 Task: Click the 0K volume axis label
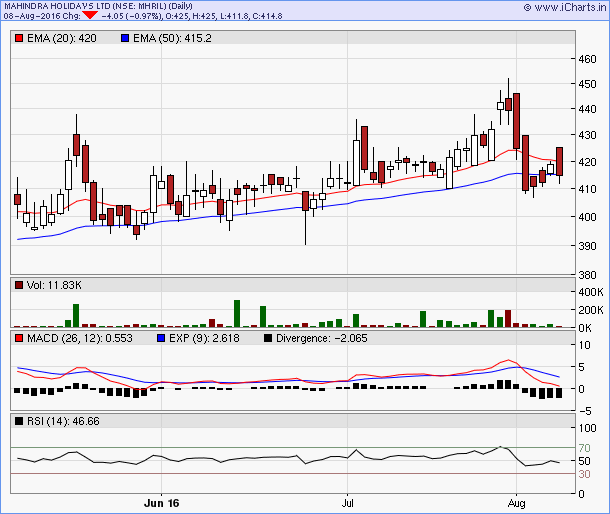585,328
